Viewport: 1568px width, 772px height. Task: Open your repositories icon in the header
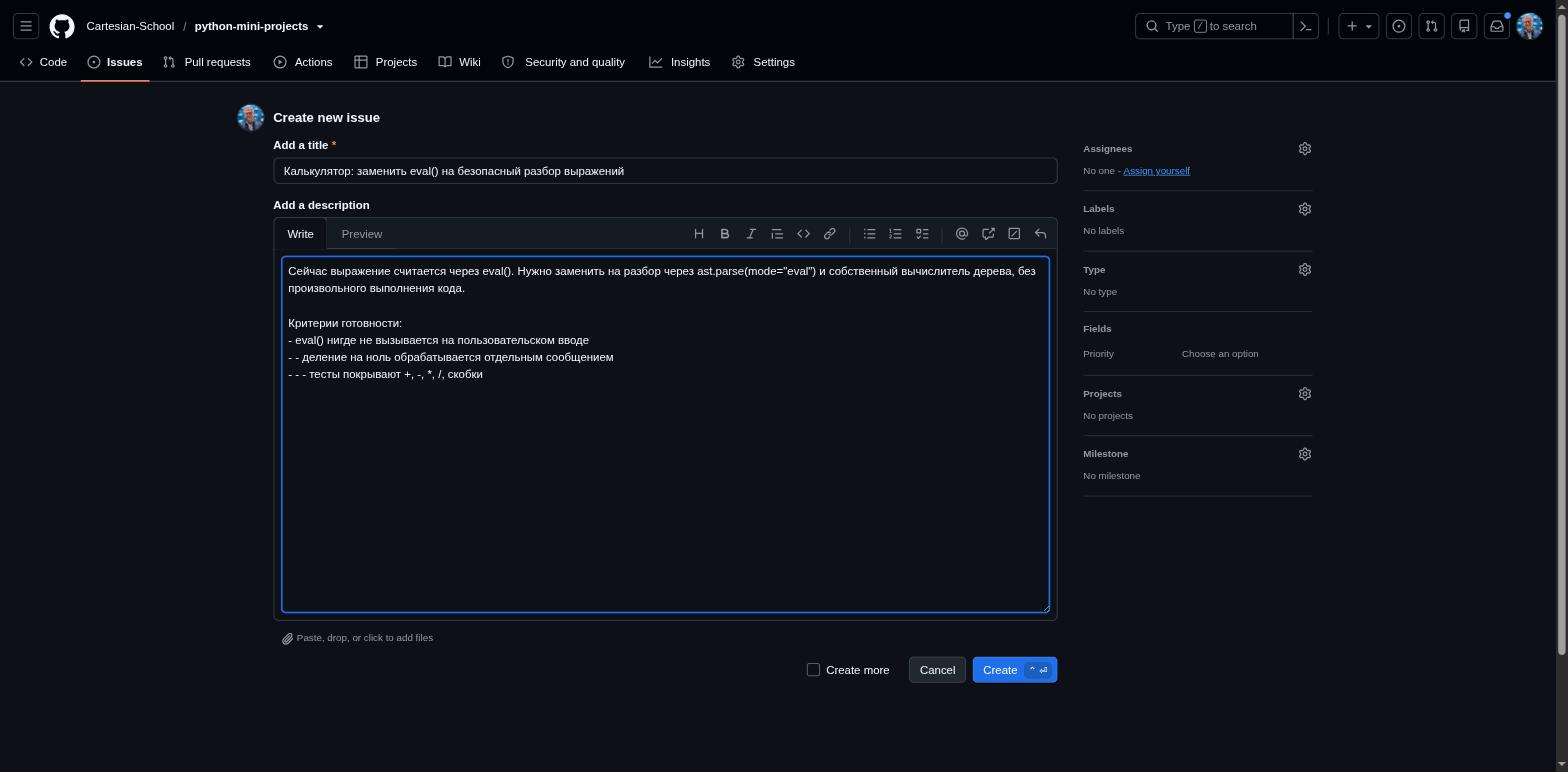click(1464, 26)
